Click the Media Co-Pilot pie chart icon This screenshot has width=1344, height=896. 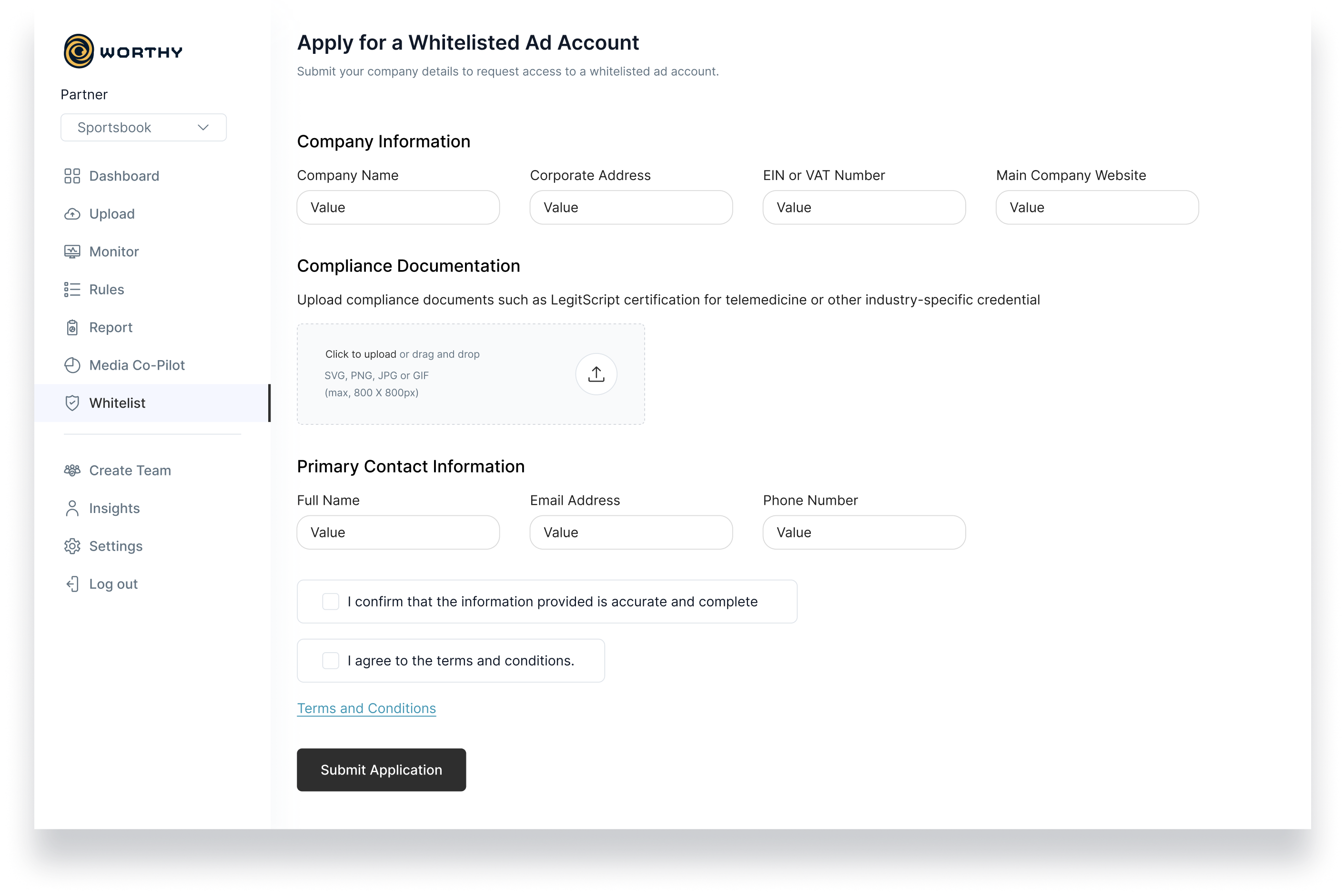(x=72, y=365)
